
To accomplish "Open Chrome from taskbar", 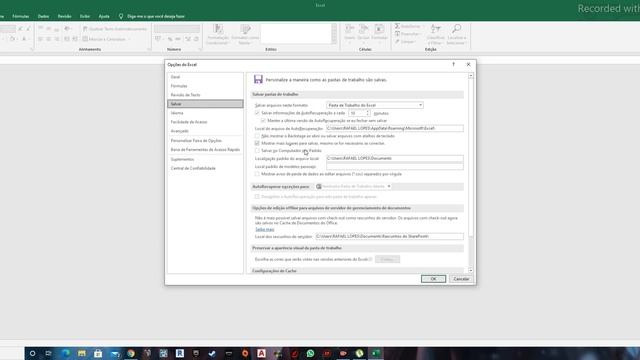I will pos(131,353).
